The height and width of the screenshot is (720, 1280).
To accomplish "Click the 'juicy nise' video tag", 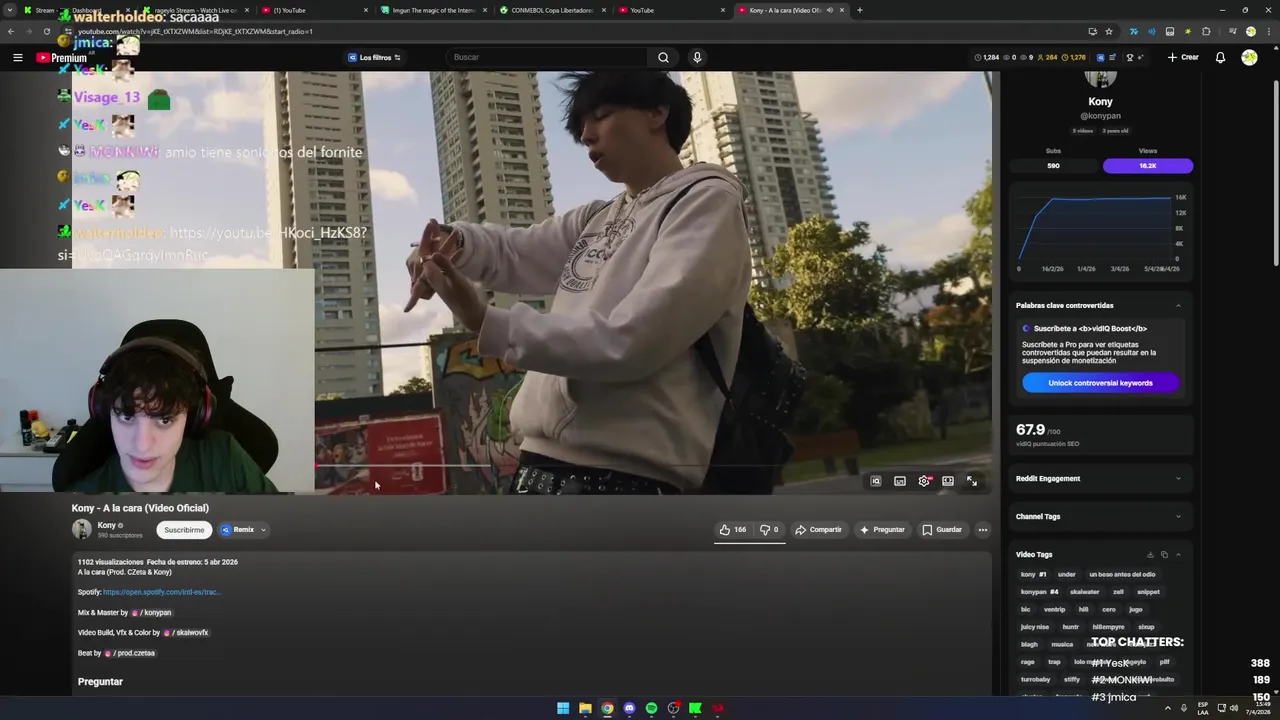I will click(x=1034, y=627).
